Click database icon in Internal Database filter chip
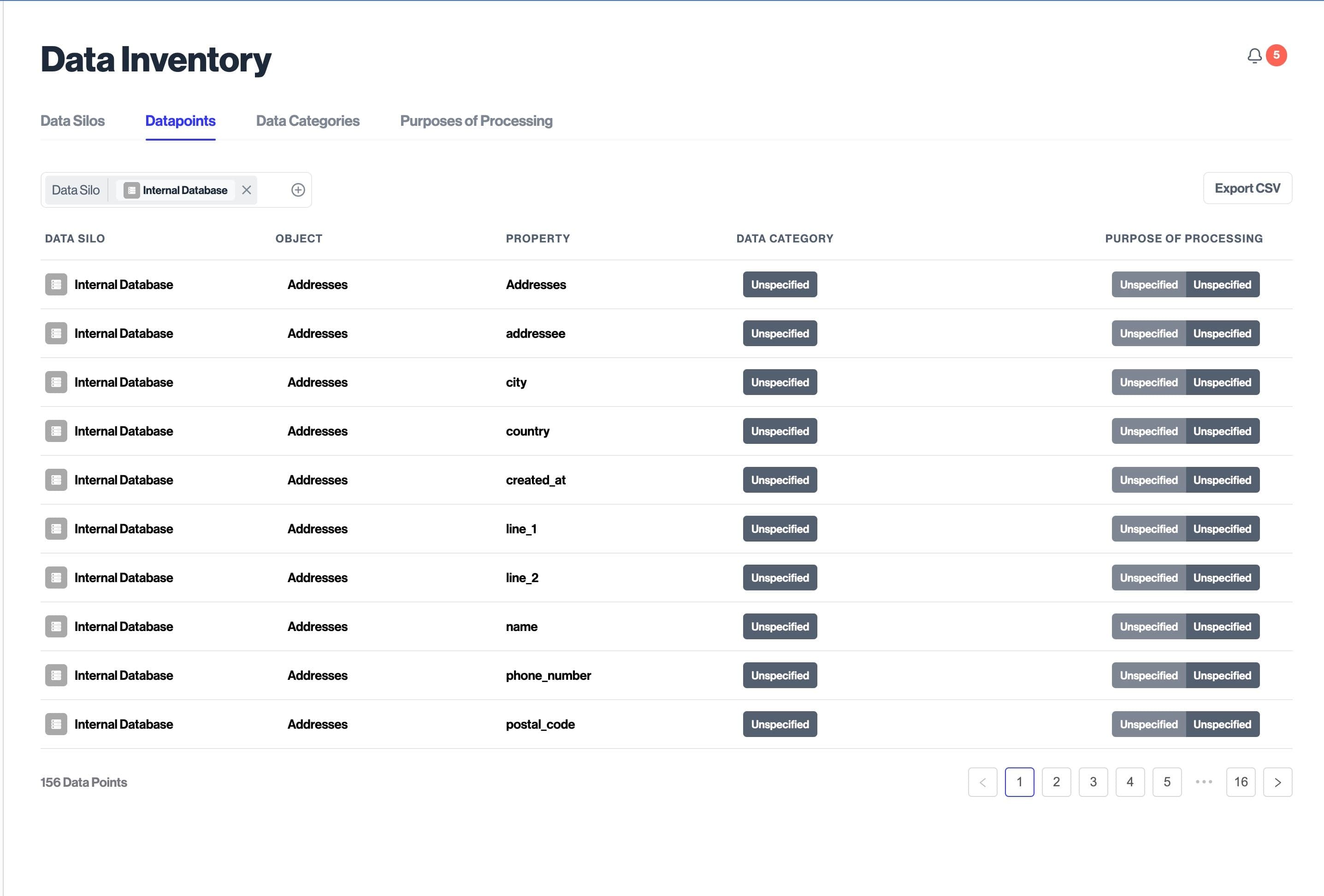The image size is (1324, 896). coord(131,190)
